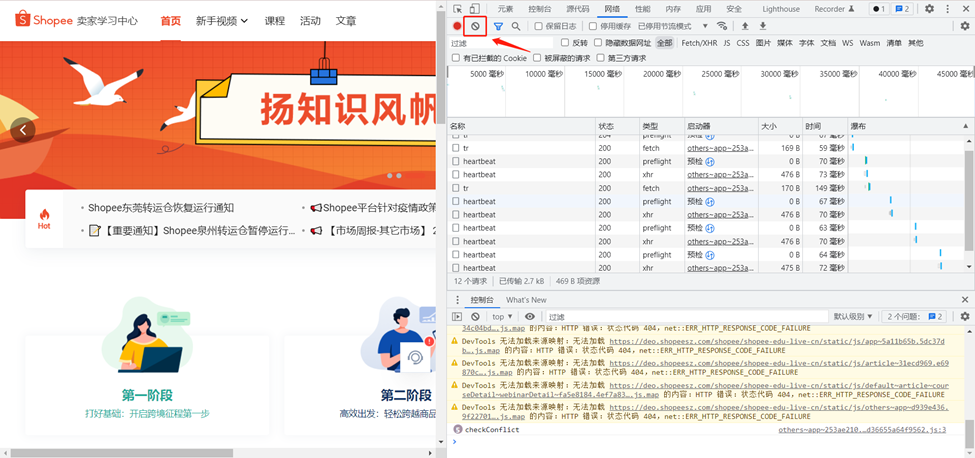Screen dimensions: 975x458
Task: Open the DevTools three-dot customize menu
Action: coord(947,9)
